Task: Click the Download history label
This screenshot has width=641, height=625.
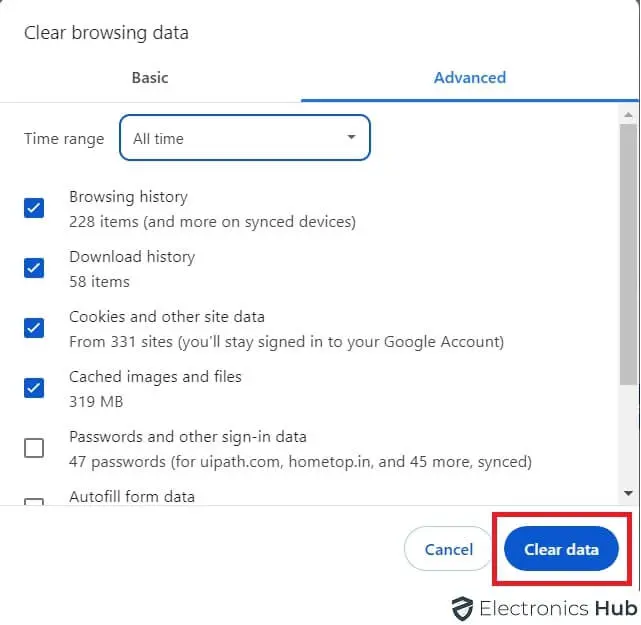Action: click(132, 257)
